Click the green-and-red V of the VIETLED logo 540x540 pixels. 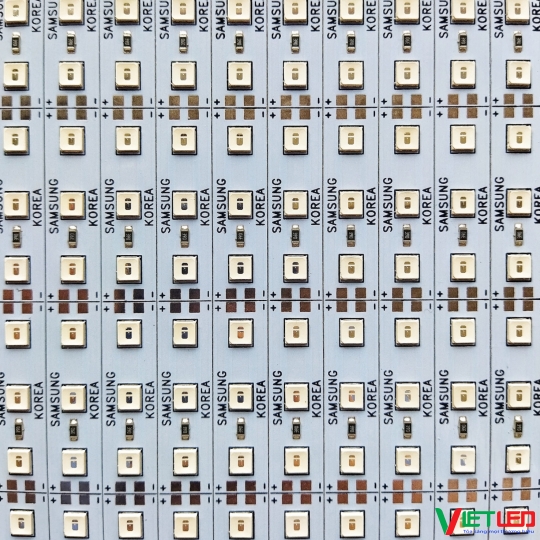(x=447, y=521)
